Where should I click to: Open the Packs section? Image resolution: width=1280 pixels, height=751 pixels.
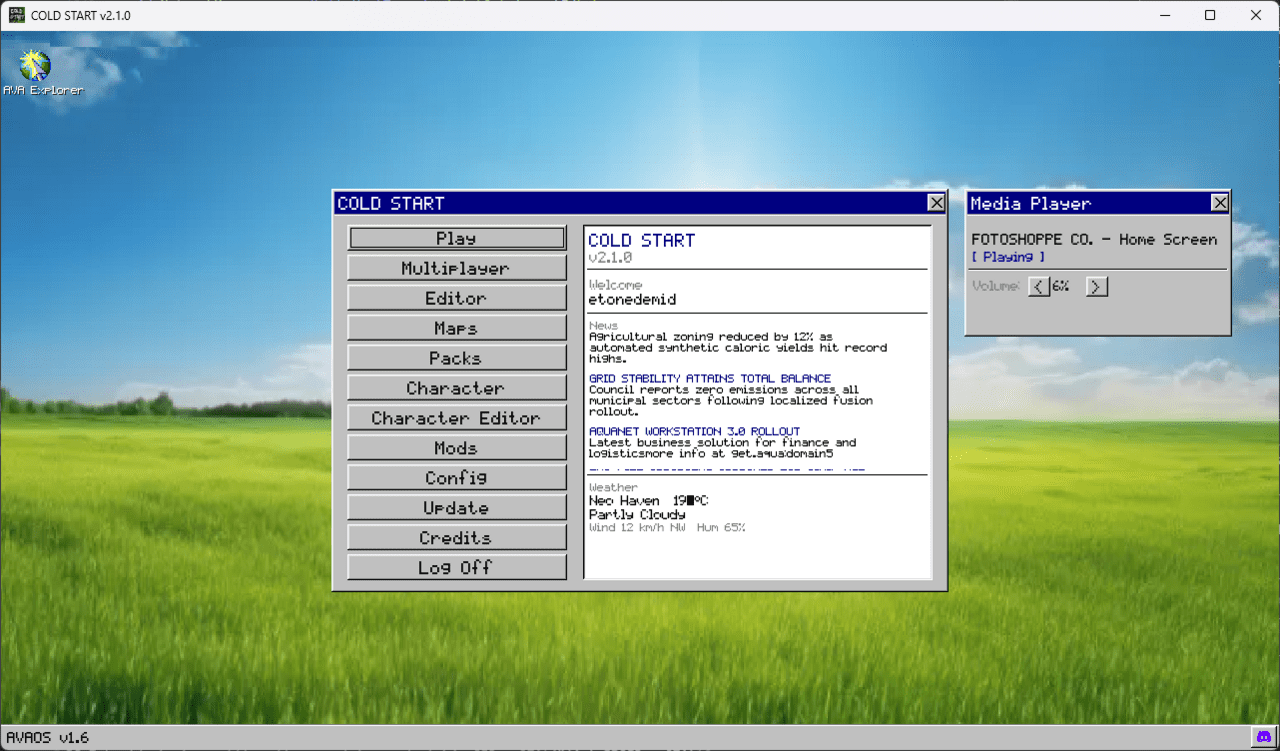coord(457,358)
